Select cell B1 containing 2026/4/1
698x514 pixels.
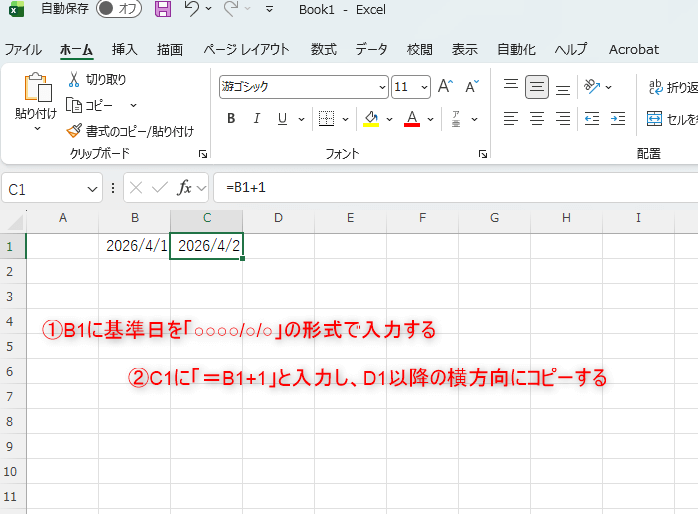pyautogui.click(x=134, y=246)
